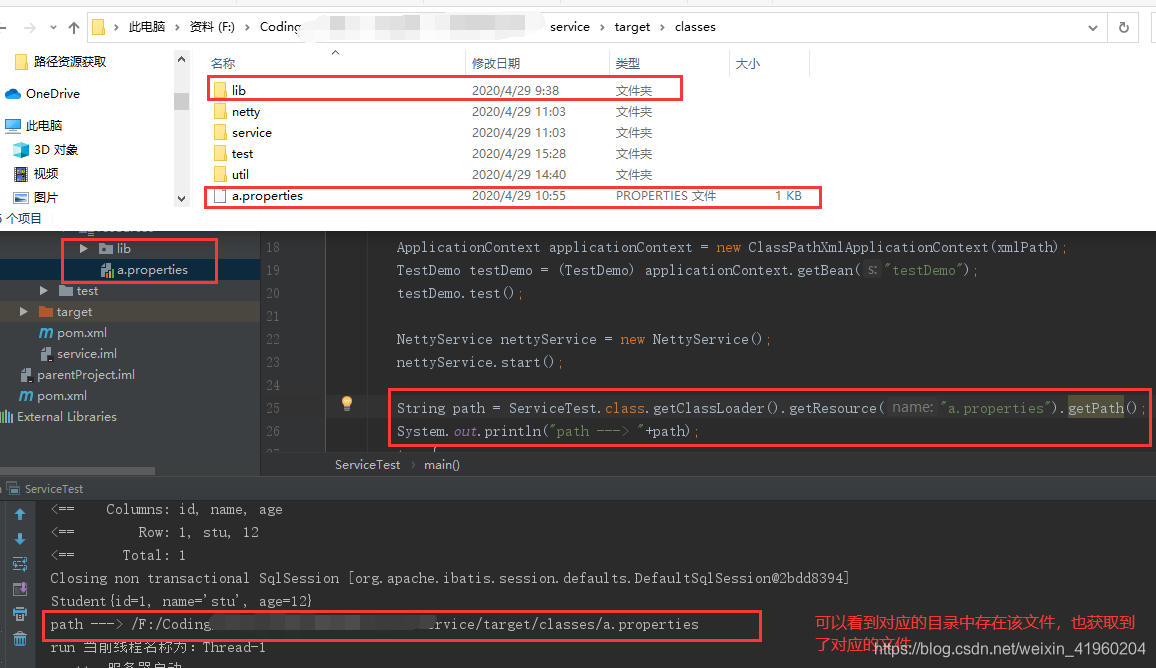This screenshot has width=1156, height=668.
Task: Sort files by 名称 column header
Action: [x=223, y=64]
